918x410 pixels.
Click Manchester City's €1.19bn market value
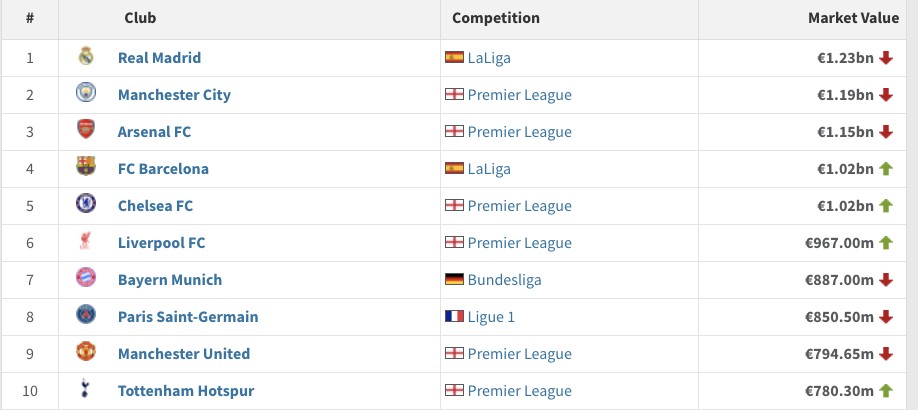(x=845, y=95)
